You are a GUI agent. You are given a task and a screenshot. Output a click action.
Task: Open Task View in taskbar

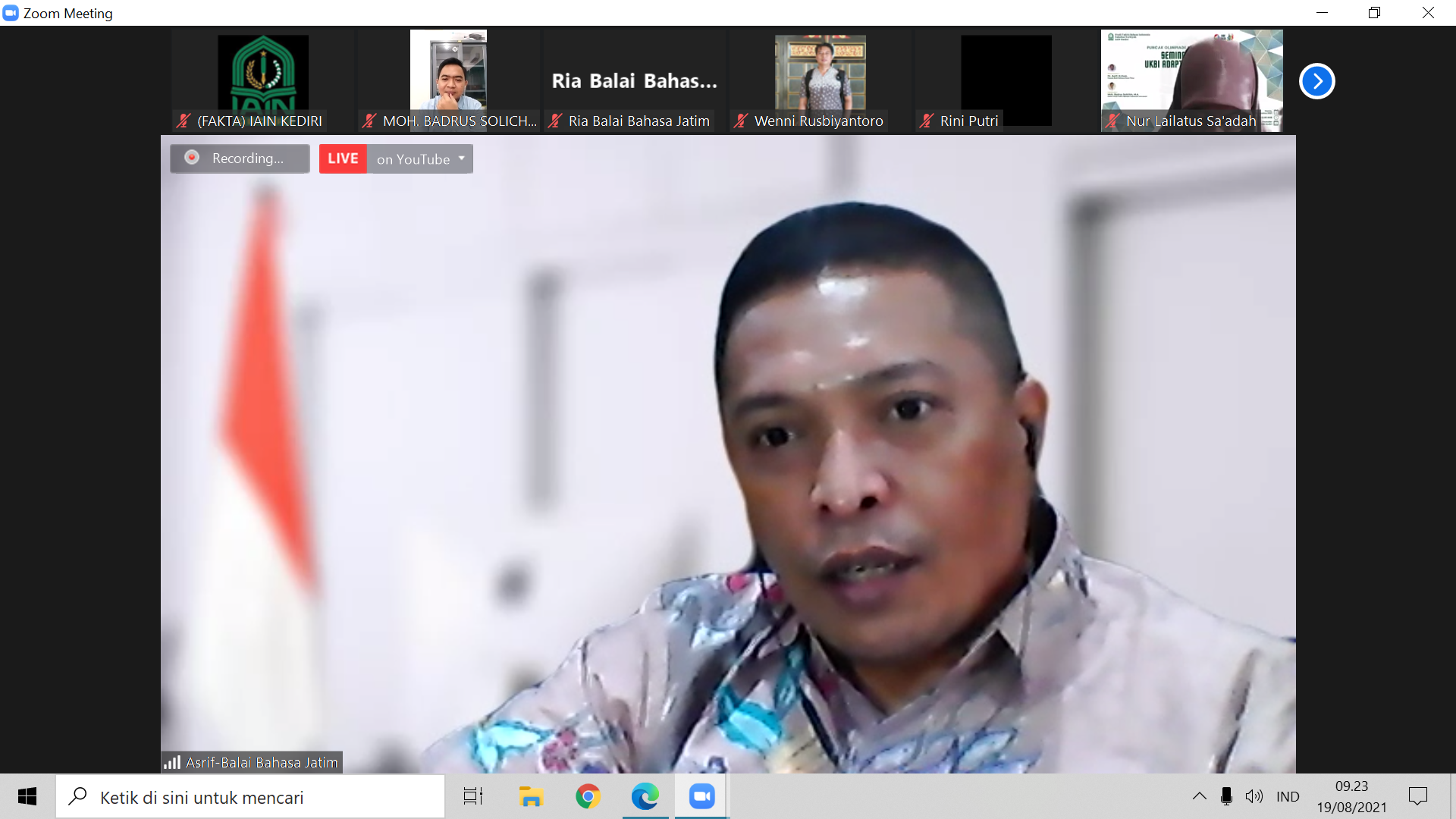pyautogui.click(x=473, y=796)
